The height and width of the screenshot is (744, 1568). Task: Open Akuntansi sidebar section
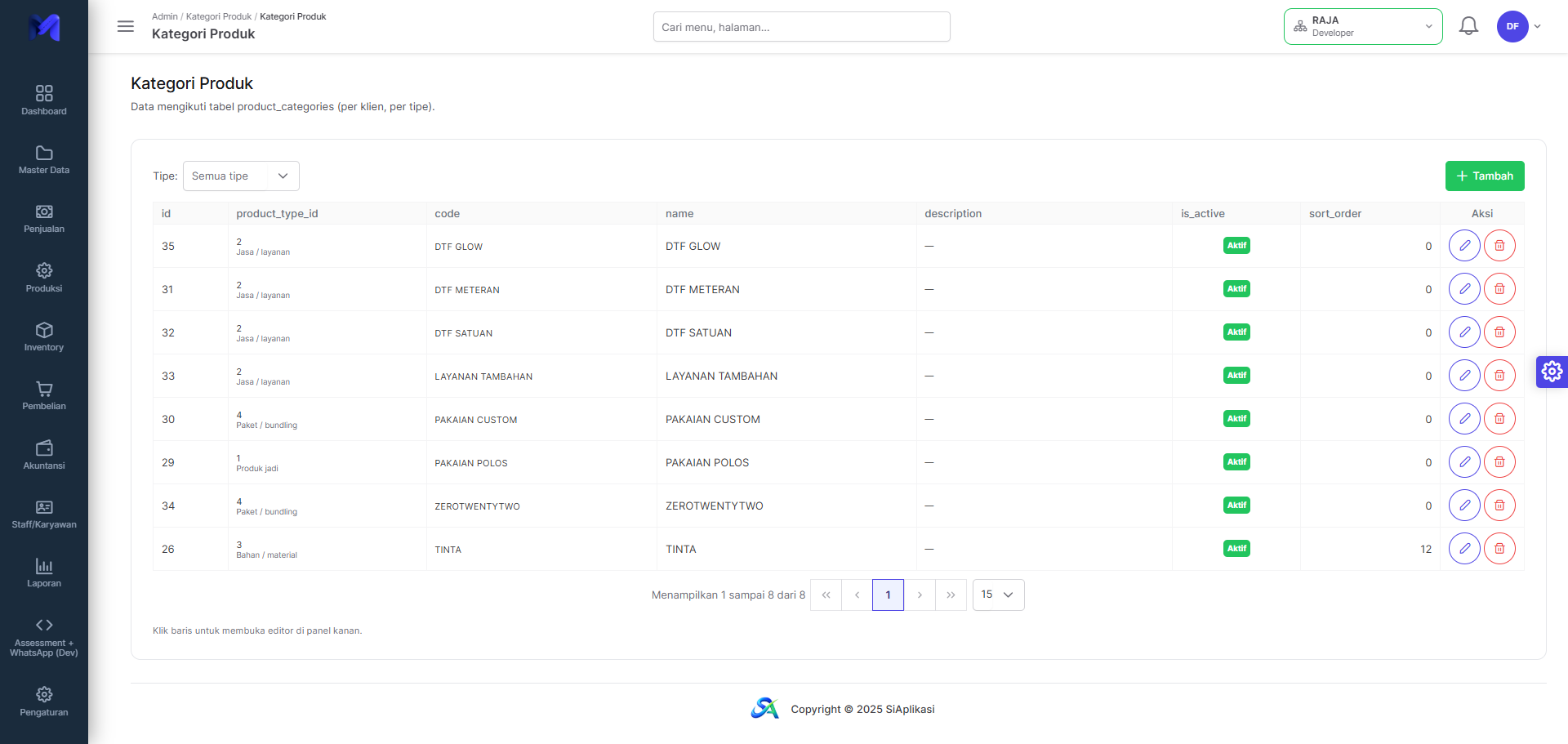coord(44,455)
